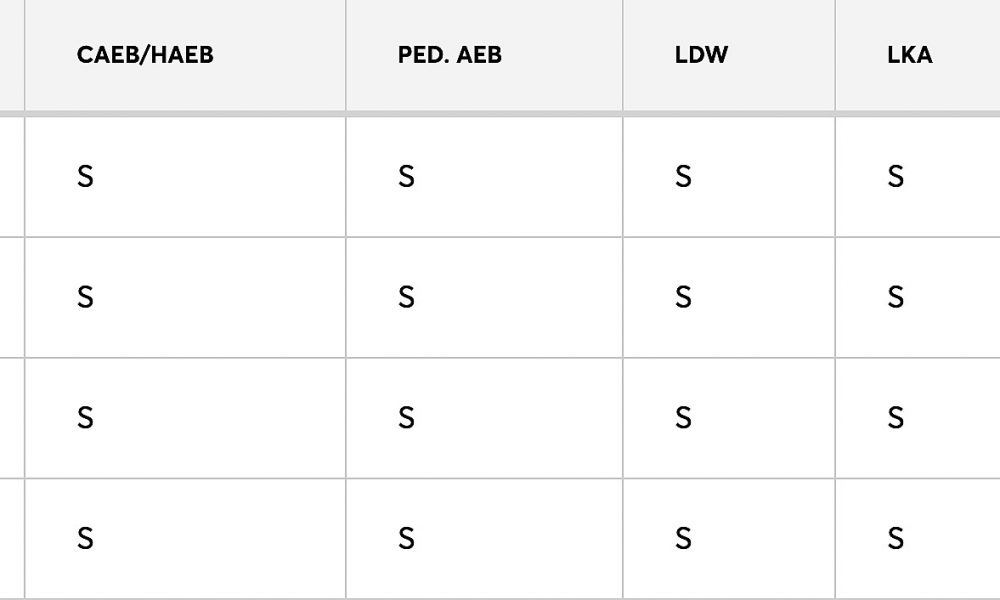Select third row CAEB/HAEB S value
1000x600 pixels.
point(85,418)
